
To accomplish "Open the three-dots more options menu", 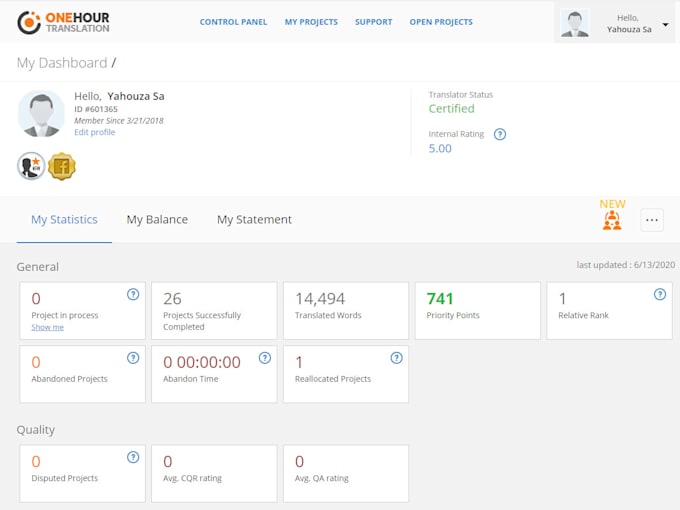I will coord(652,220).
